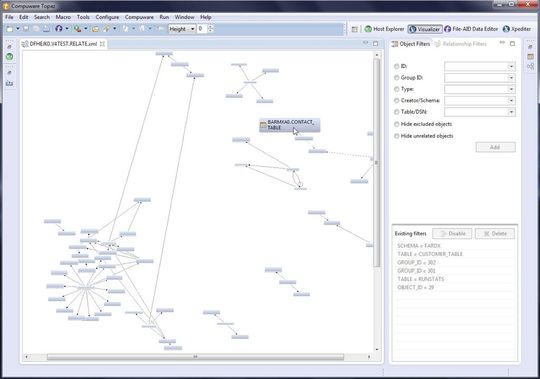Click the New file toolbar icon
This screenshot has width=540, height=379.
pyautogui.click(x=10, y=29)
